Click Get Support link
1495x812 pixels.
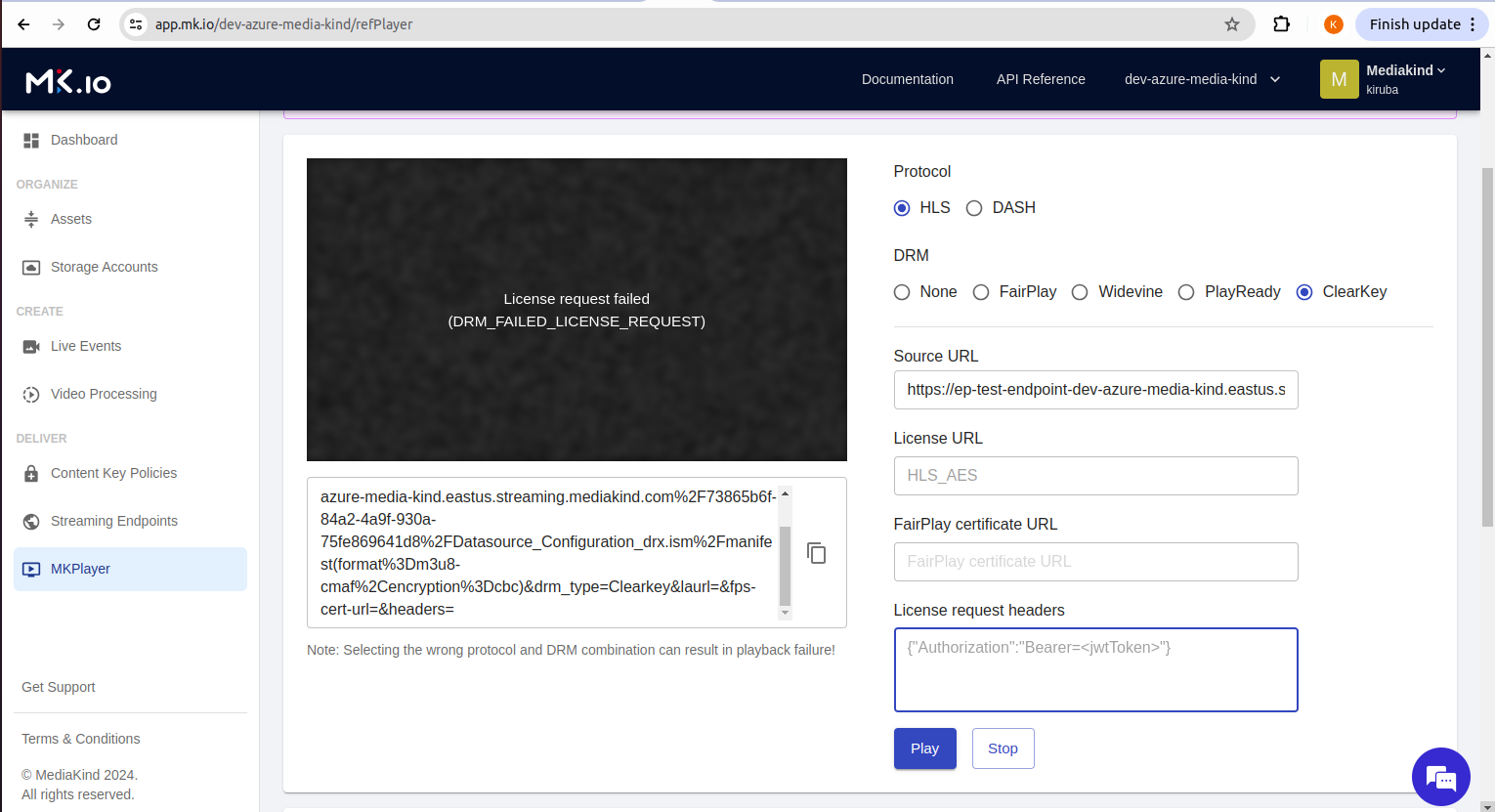click(x=59, y=688)
